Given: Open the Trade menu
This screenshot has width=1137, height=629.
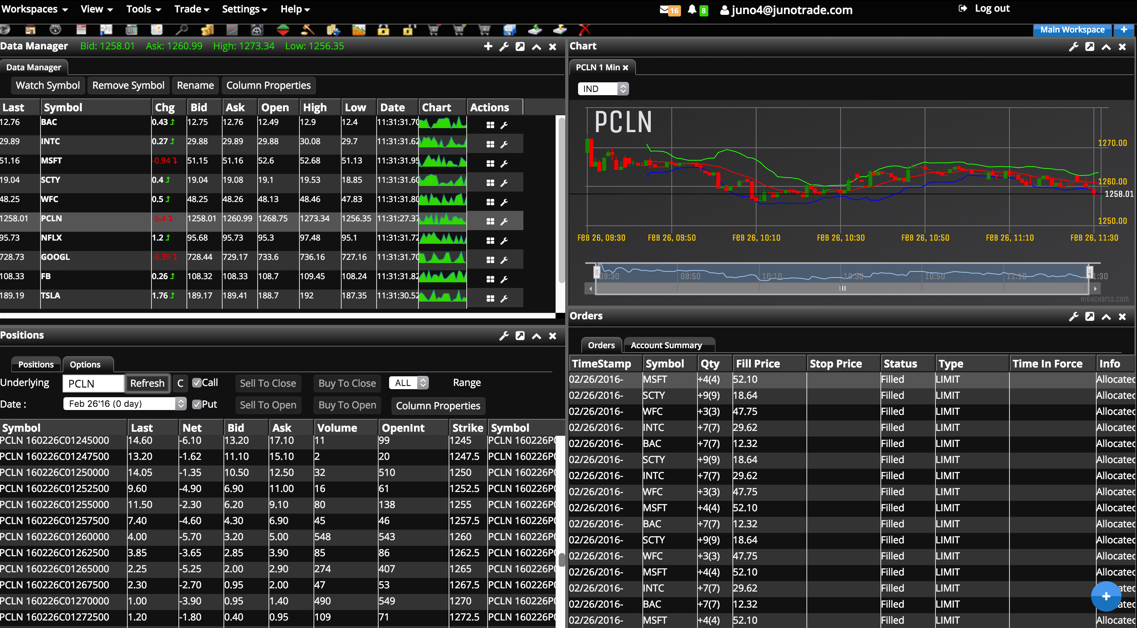Looking at the screenshot, I should [191, 9].
